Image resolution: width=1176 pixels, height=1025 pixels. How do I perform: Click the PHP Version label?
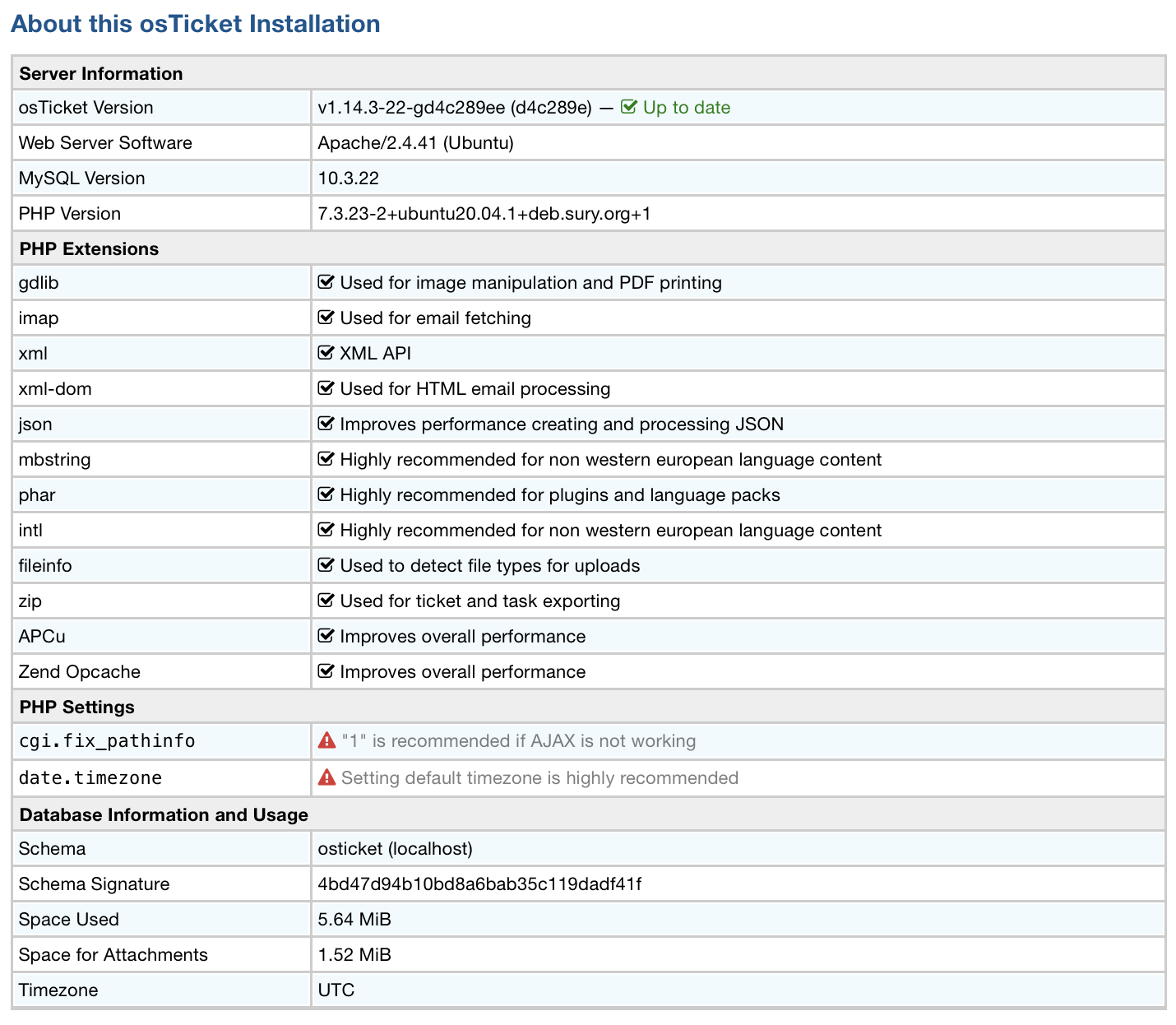click(70, 214)
